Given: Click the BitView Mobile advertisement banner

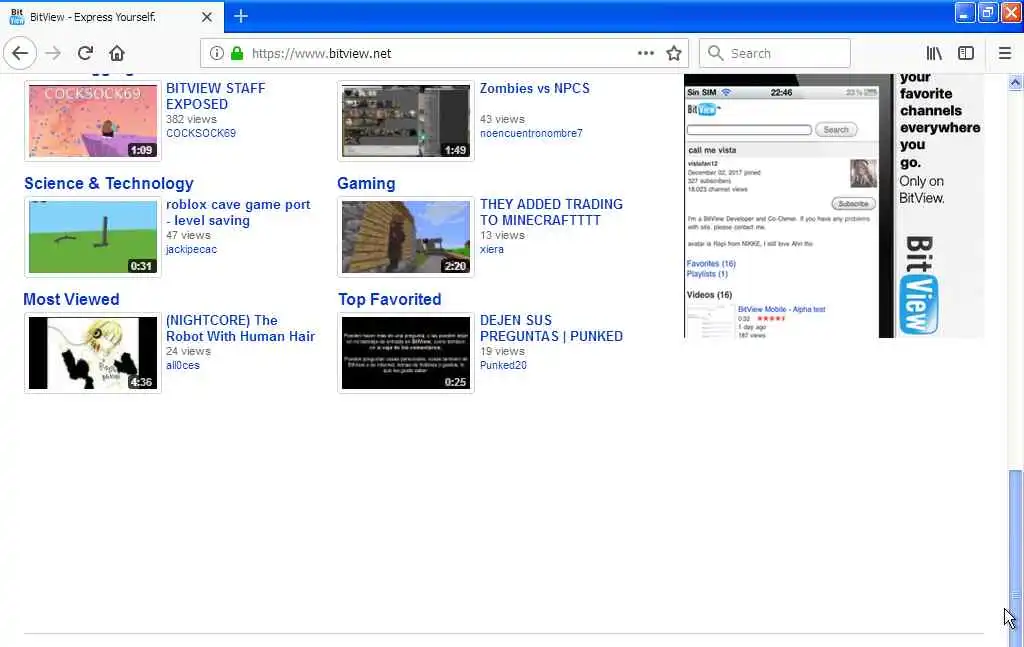Looking at the screenshot, I should click(x=833, y=206).
